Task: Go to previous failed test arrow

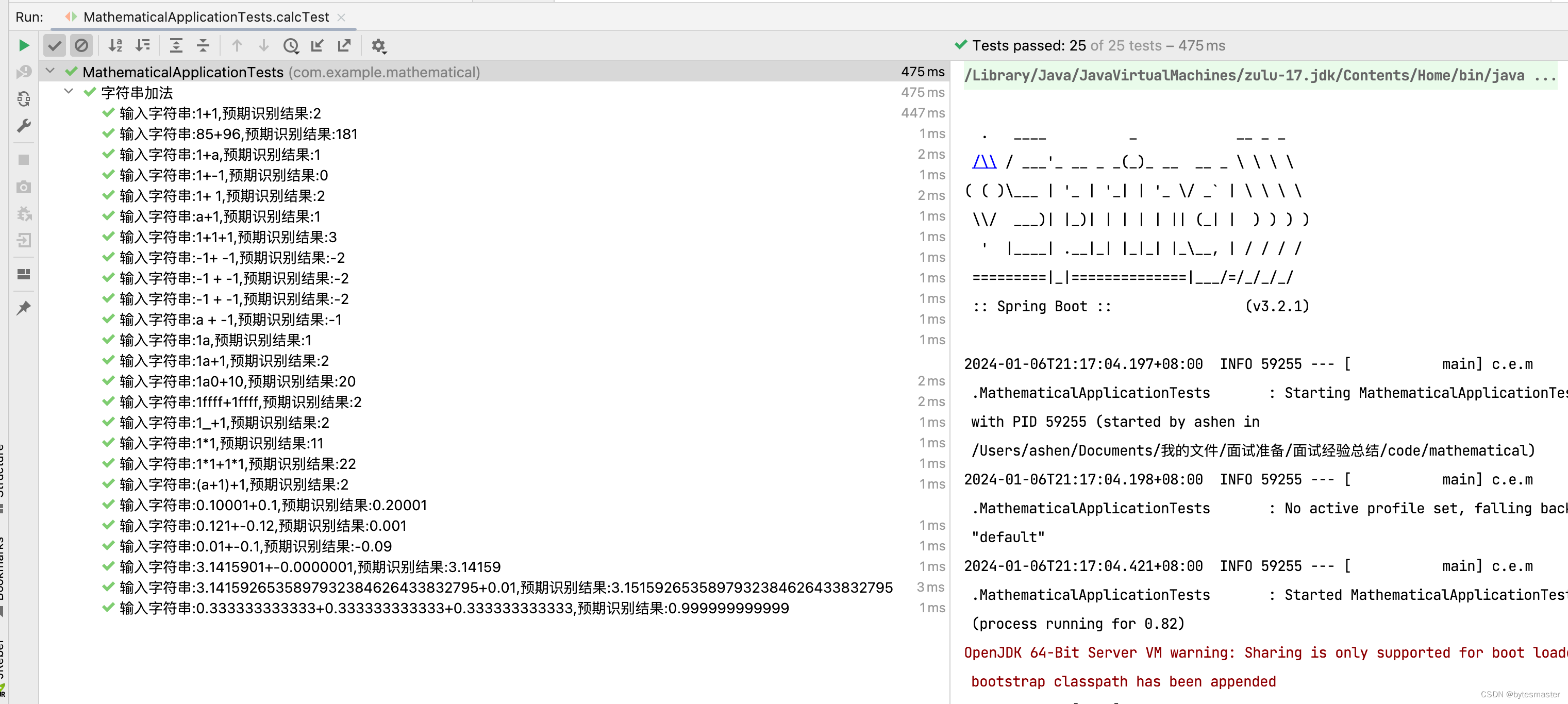Action: [237, 46]
